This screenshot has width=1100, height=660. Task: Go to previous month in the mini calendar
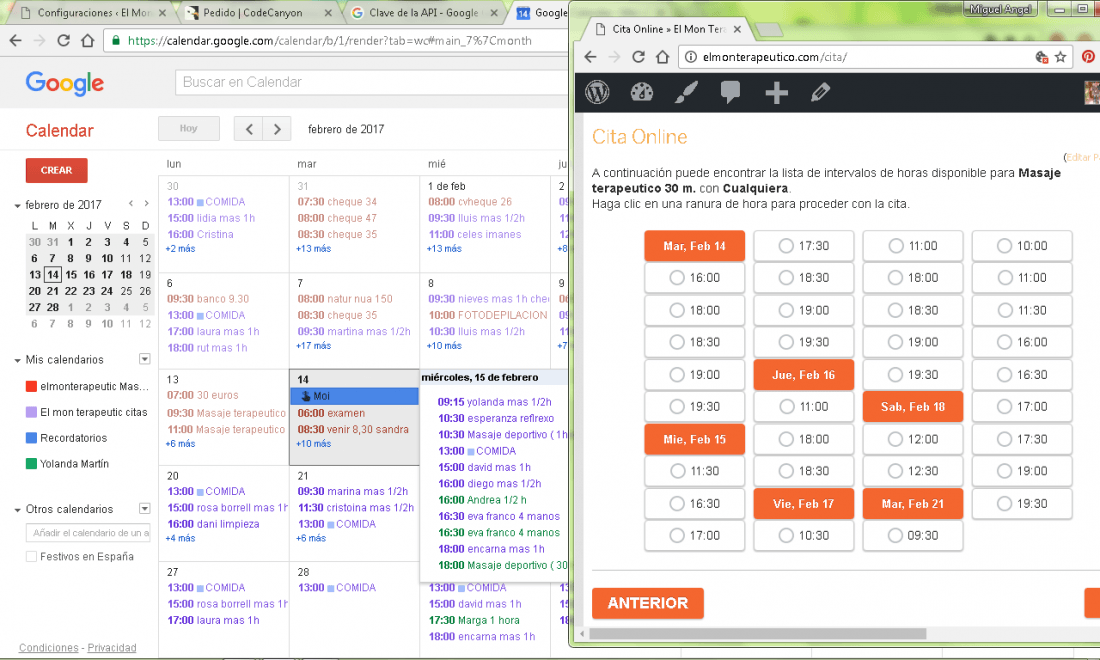pos(130,203)
